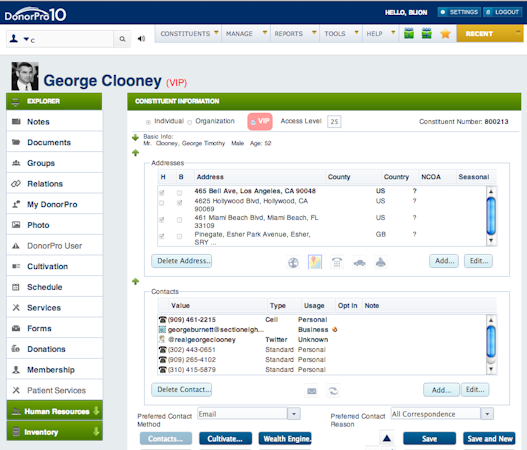The height and width of the screenshot is (450, 527).
Task: Toggle the VIP checkbox
Action: click(253, 122)
